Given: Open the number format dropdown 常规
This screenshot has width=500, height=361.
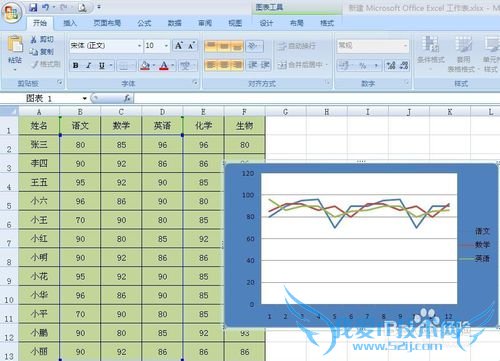Looking at the screenshot, I should 405,46.
